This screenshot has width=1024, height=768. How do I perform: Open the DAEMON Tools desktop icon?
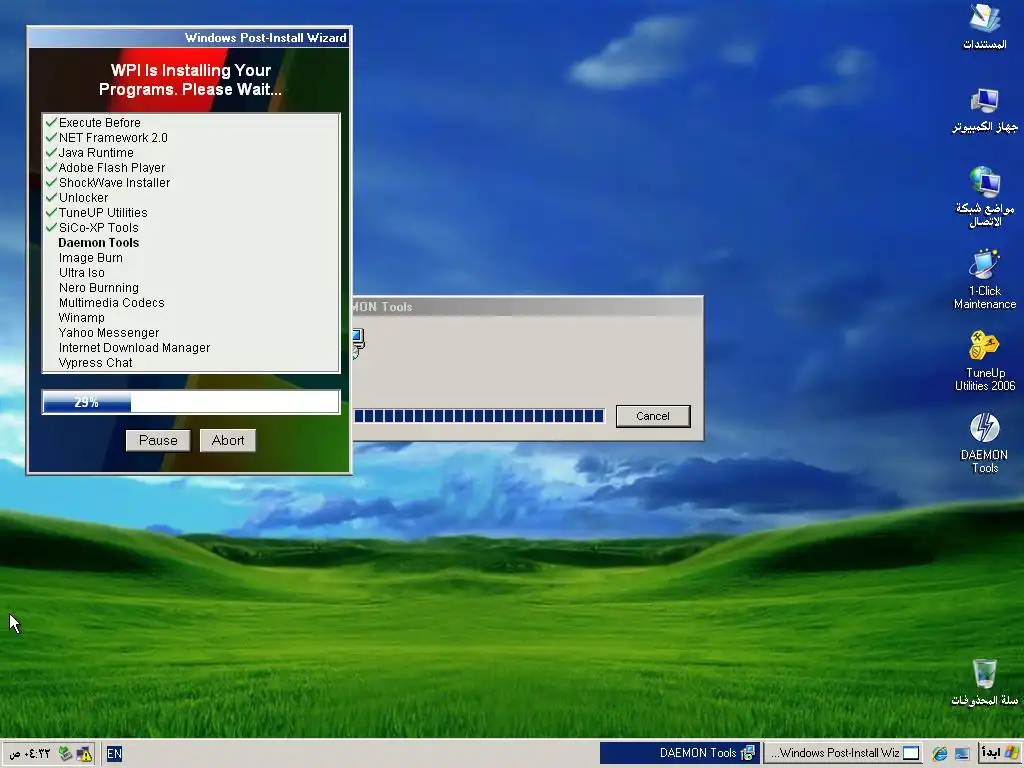(984, 443)
